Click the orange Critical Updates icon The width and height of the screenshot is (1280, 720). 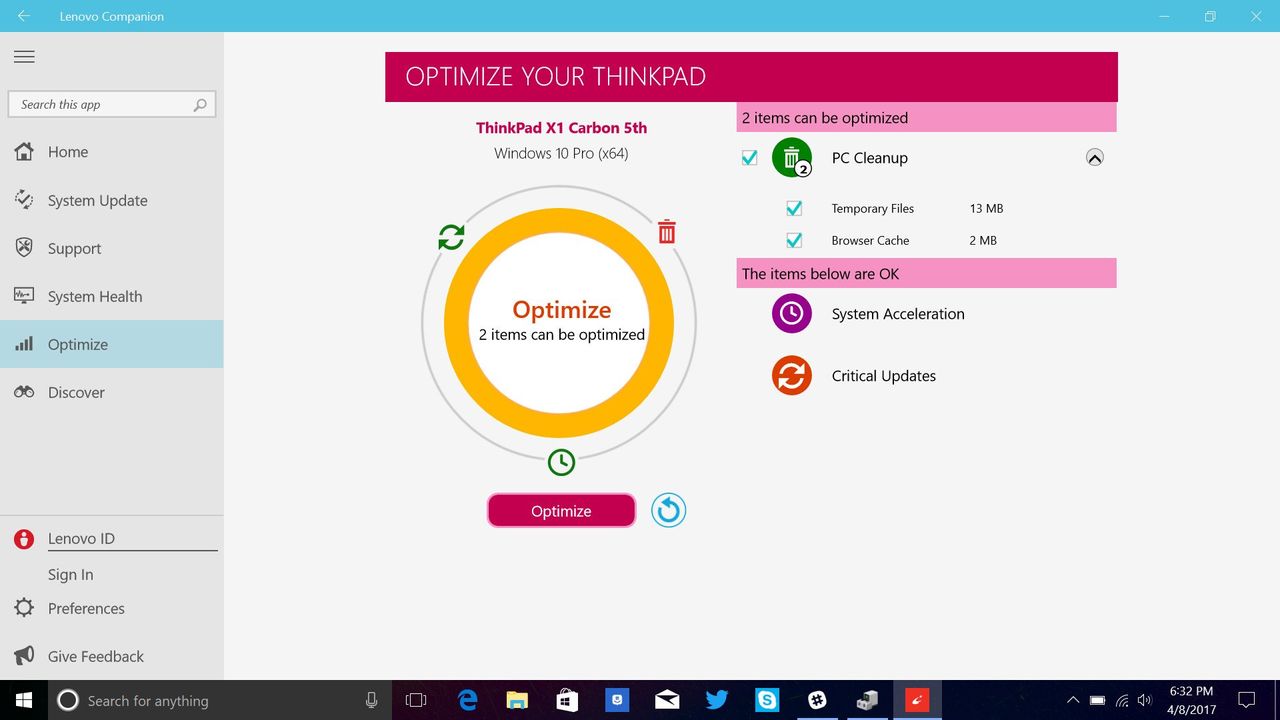(x=791, y=375)
